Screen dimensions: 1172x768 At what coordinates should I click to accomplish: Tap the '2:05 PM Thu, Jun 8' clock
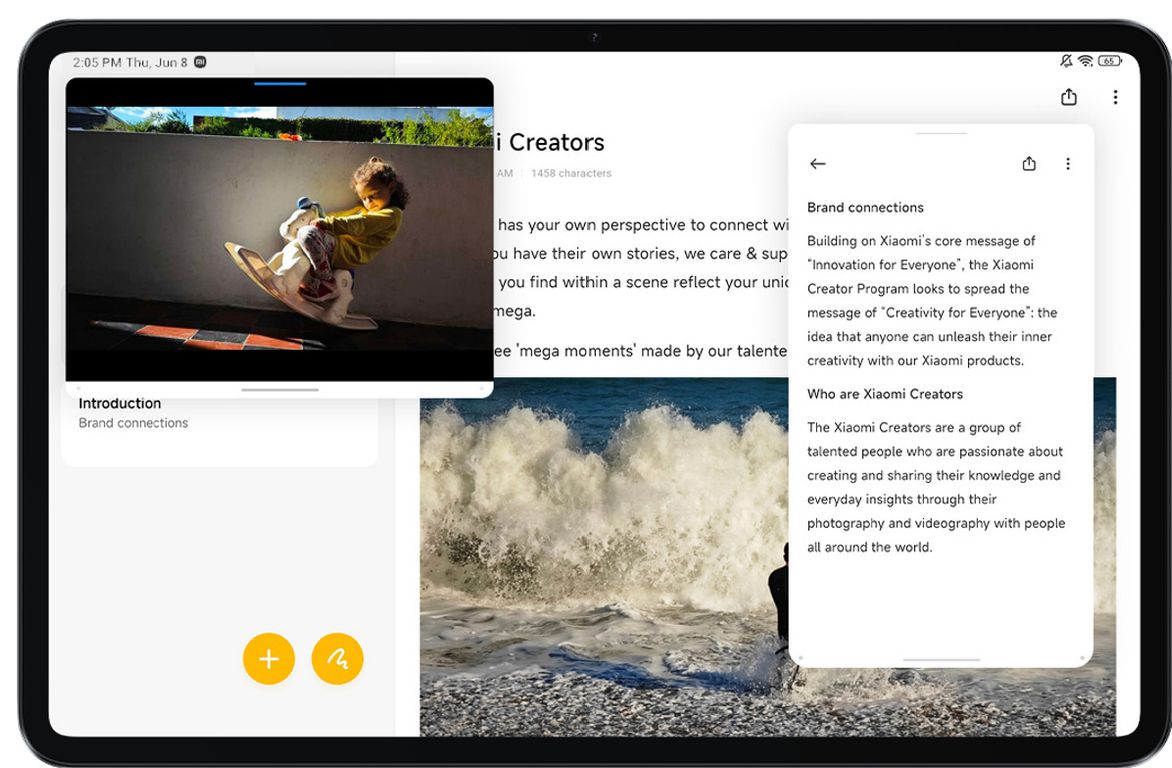(x=130, y=62)
